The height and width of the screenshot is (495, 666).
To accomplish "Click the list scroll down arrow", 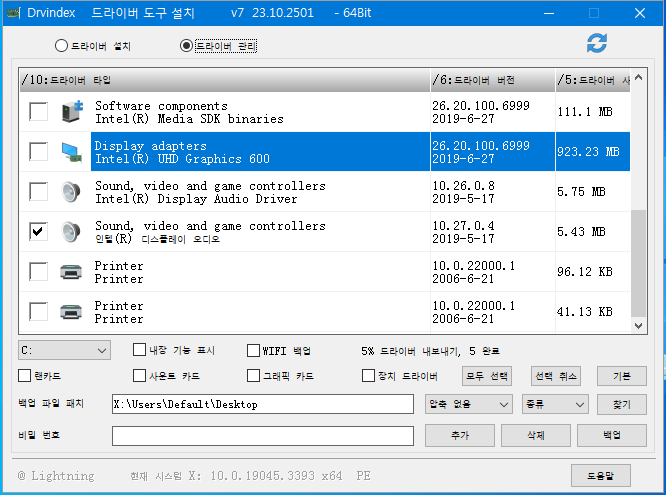I will click(x=638, y=325).
